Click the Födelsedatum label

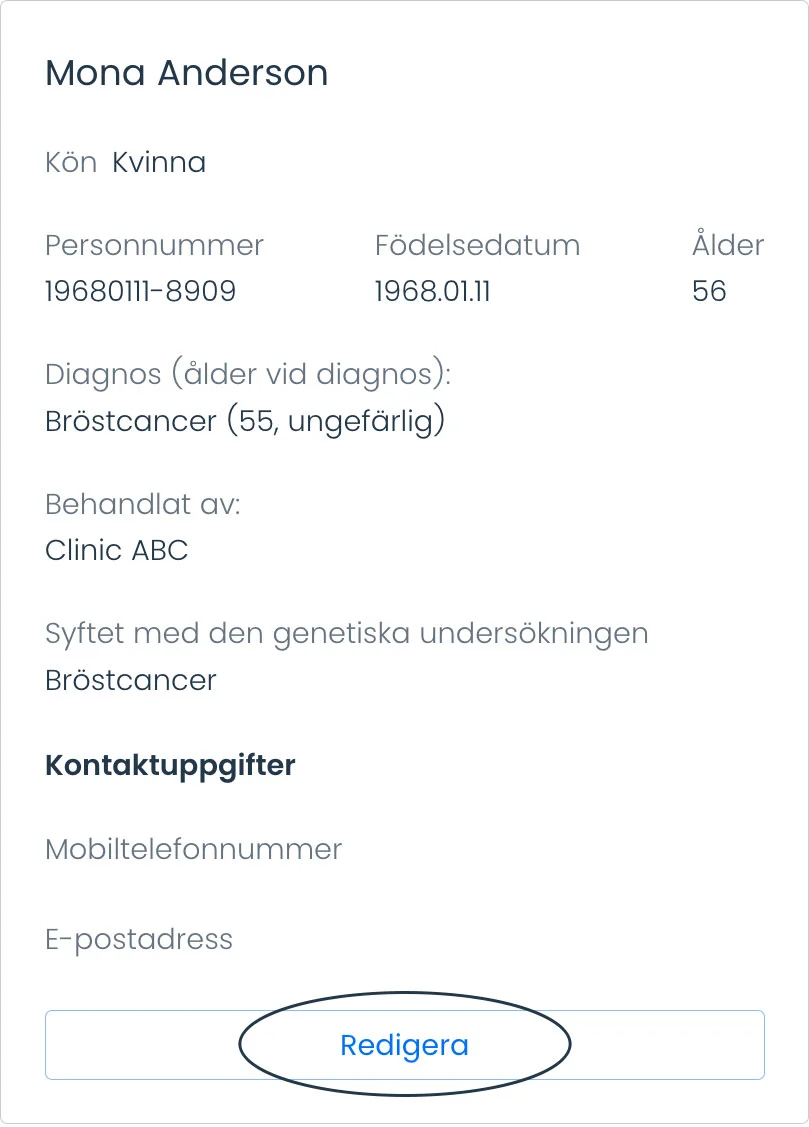click(477, 245)
